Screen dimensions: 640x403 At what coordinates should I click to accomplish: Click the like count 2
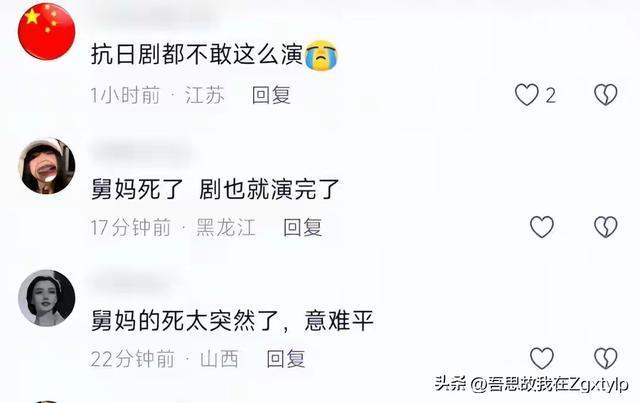tap(550, 96)
